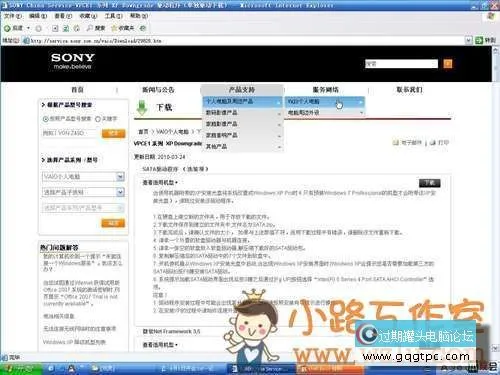Open the 查看 (View) menu
The image size is (500, 375).
[x=63, y=16]
